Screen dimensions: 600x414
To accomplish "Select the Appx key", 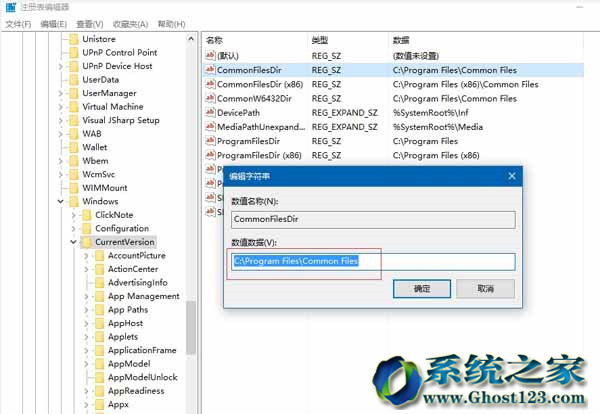I will [x=118, y=404].
